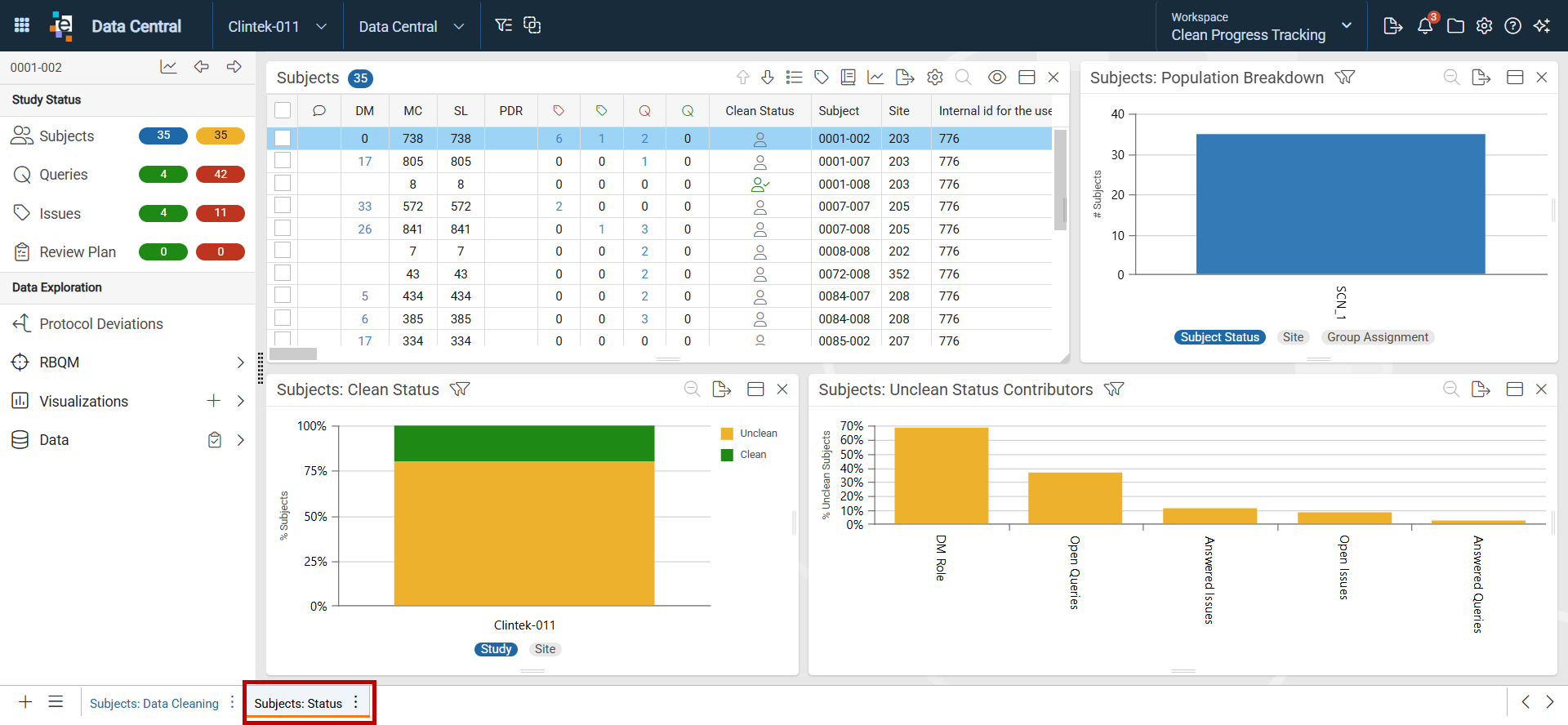This screenshot has width=1568, height=725.
Task: Tick the checkbox for subject 0001-007
Action: tap(283, 161)
